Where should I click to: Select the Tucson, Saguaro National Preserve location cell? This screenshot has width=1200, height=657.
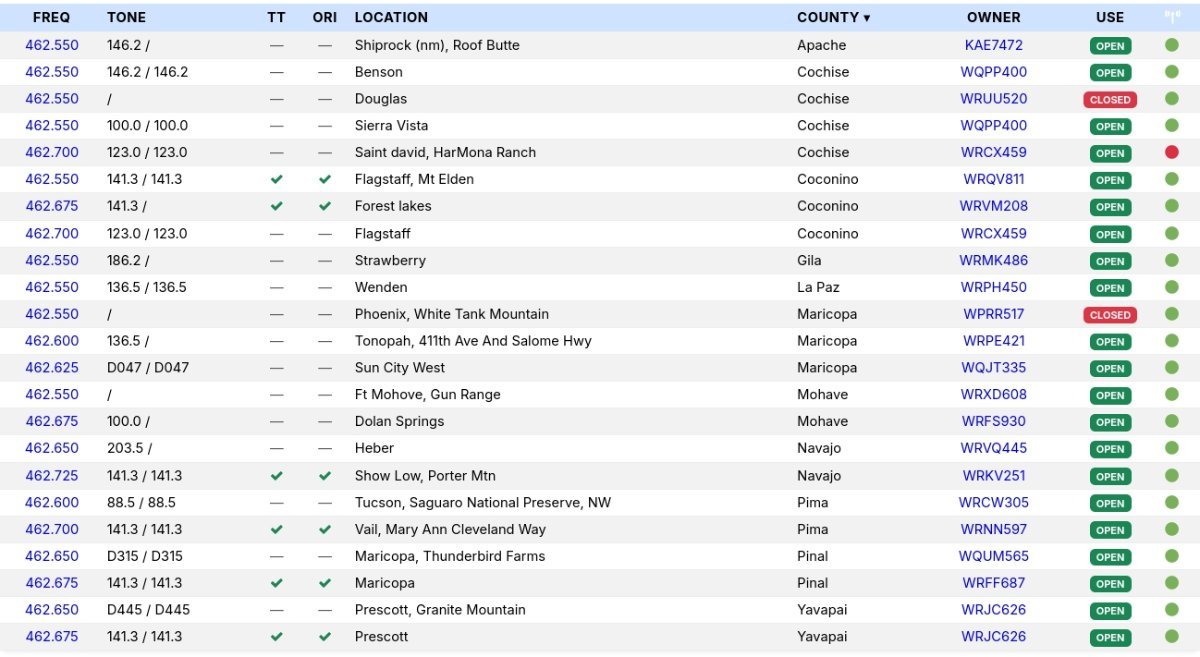coord(482,502)
